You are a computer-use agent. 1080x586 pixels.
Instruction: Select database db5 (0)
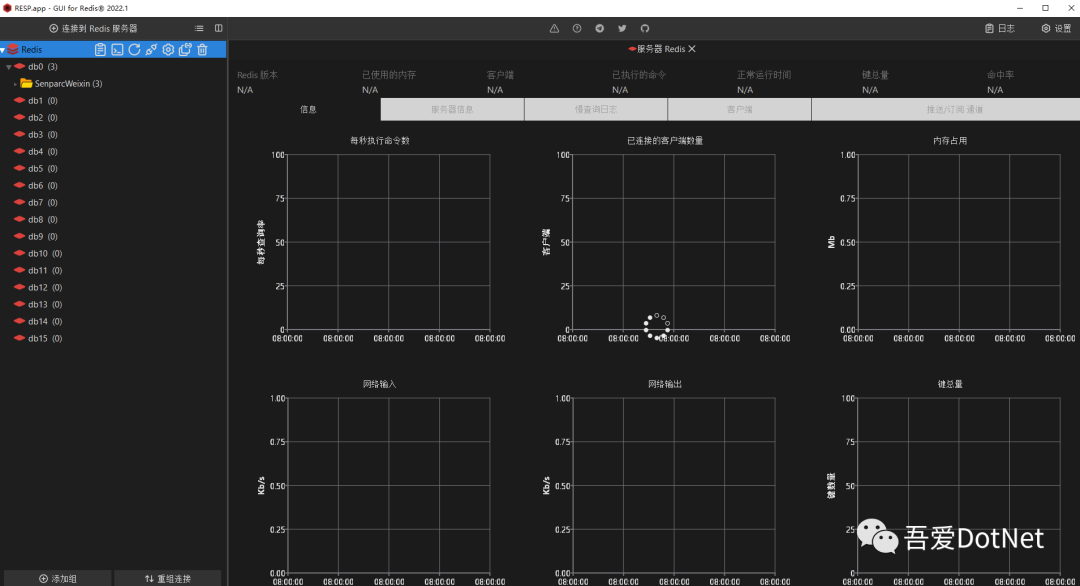coord(43,169)
